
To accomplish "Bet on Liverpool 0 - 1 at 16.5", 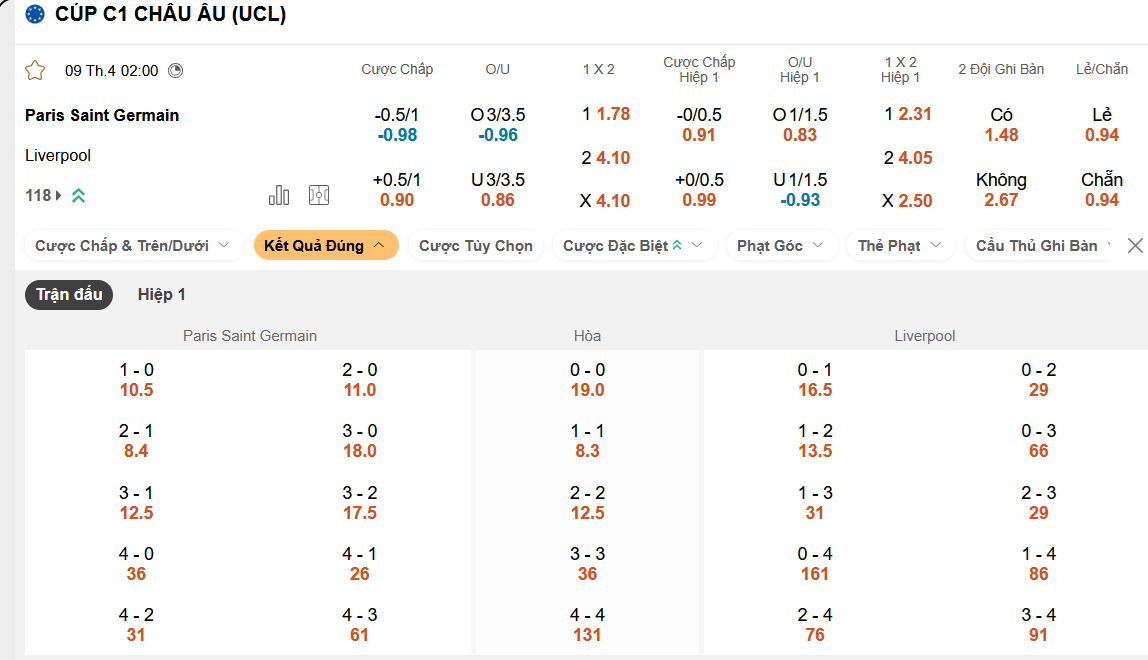I will [x=815, y=380].
